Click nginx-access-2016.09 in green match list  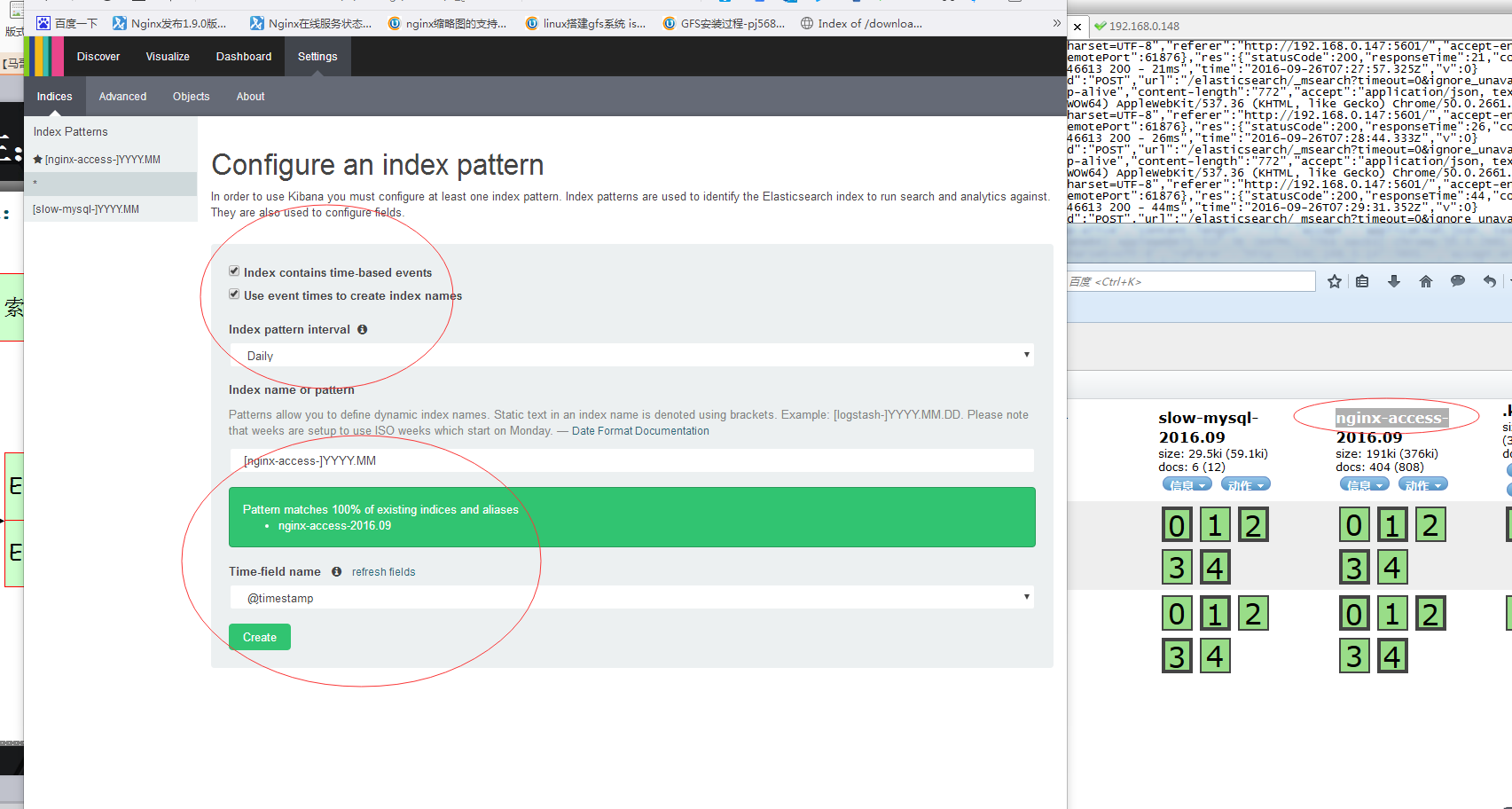pyautogui.click(x=334, y=526)
